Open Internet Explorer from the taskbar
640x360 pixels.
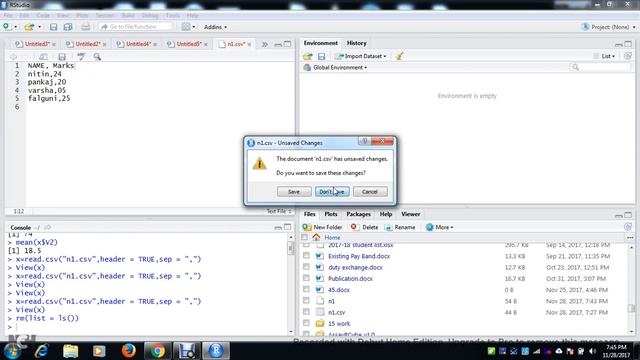[42, 351]
